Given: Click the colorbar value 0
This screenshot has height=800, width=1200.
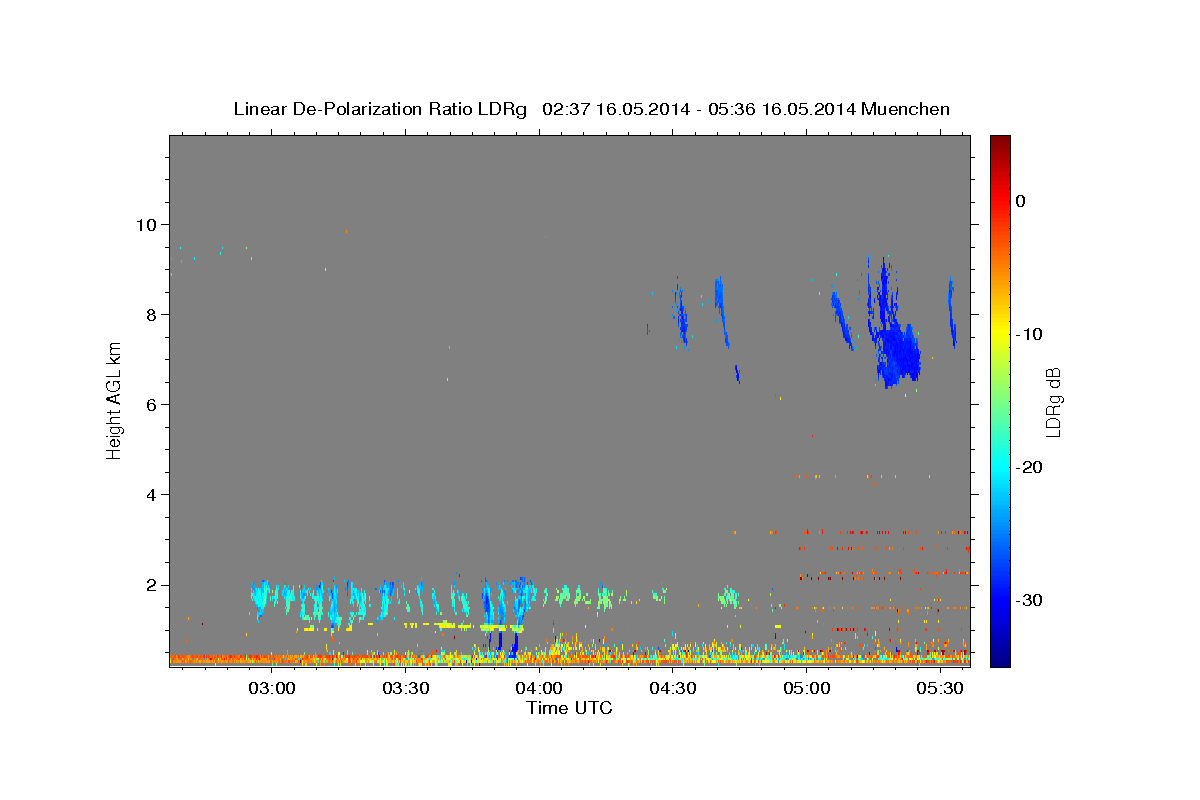Looking at the screenshot, I should coord(1020,201).
